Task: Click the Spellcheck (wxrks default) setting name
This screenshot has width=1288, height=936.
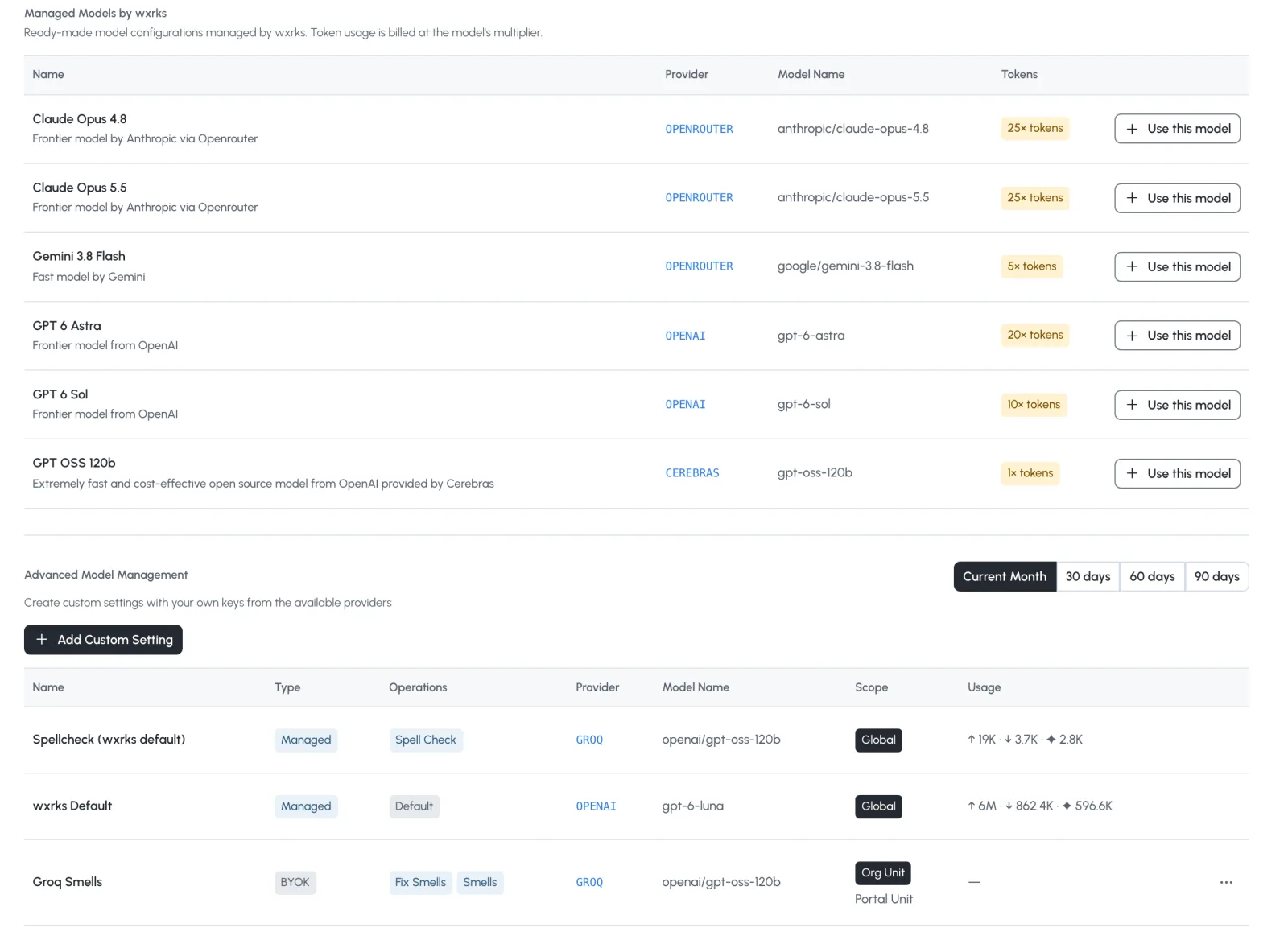Action: click(x=109, y=740)
